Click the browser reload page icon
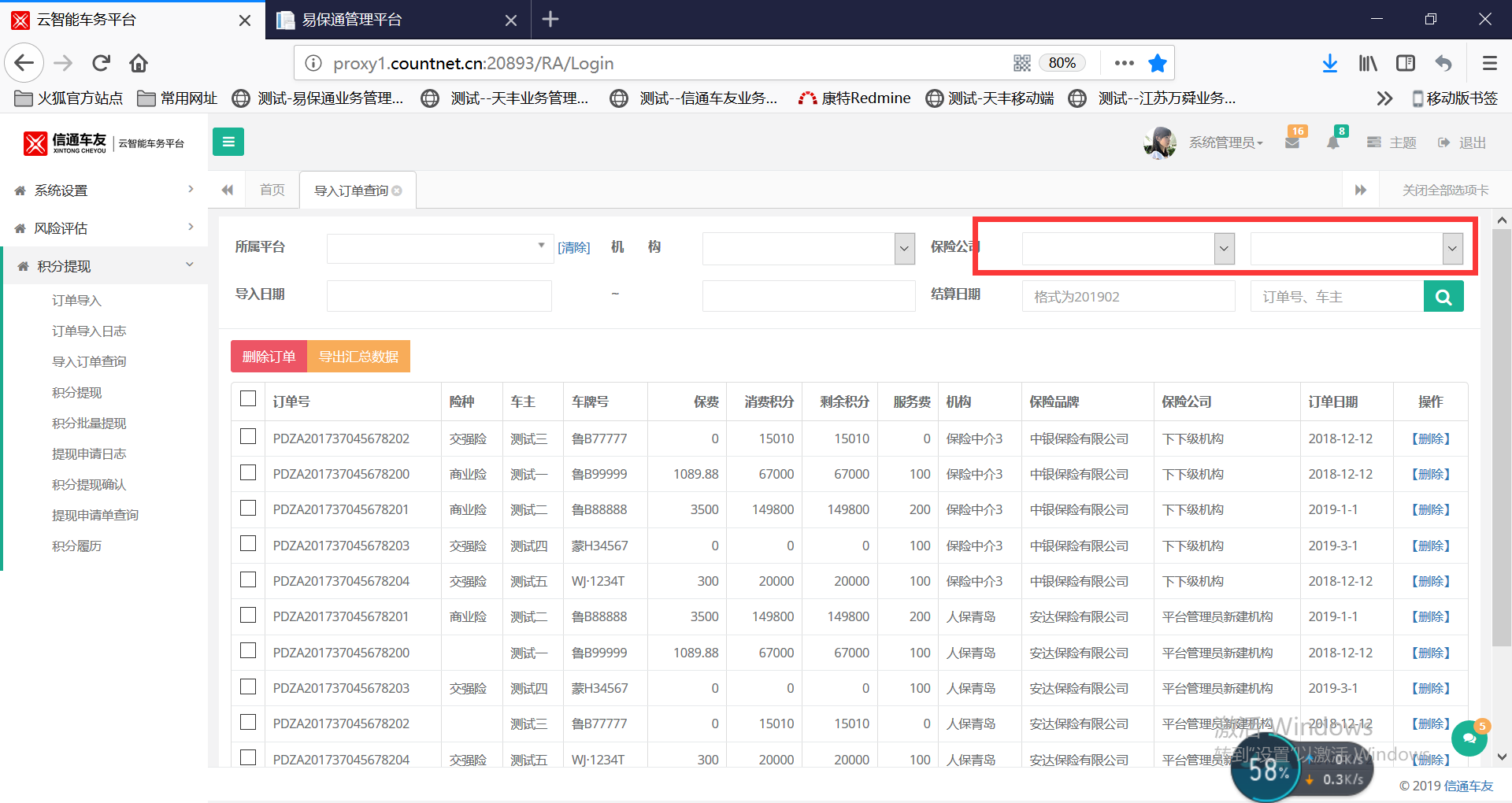1512x803 pixels. pyautogui.click(x=101, y=63)
